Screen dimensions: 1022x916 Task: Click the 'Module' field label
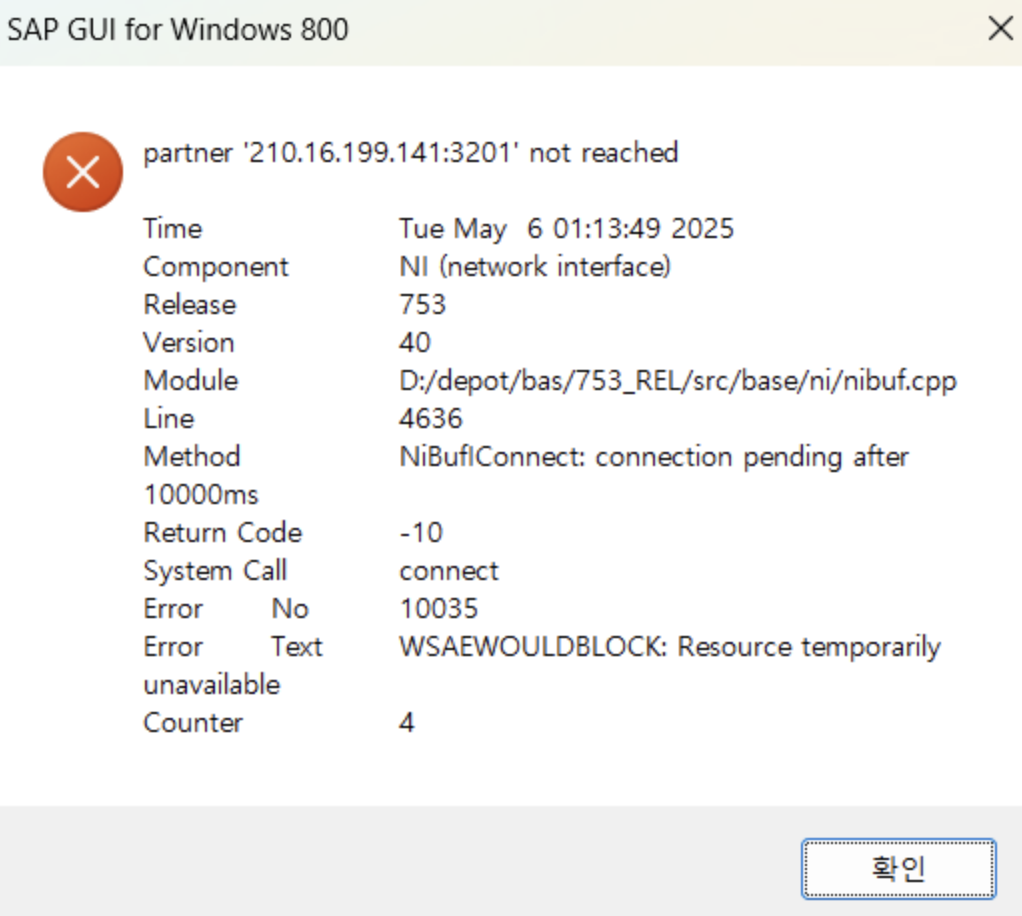pyautogui.click(x=191, y=381)
